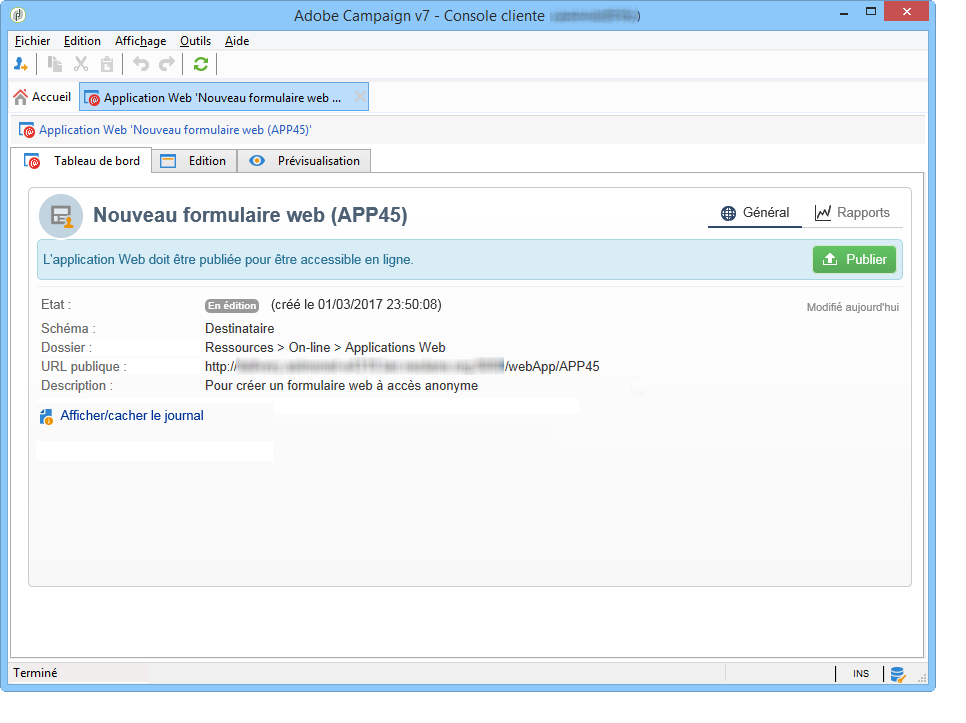Viewport: 966px width, 723px height.
Task: Open the Aide menu
Action: (x=237, y=41)
